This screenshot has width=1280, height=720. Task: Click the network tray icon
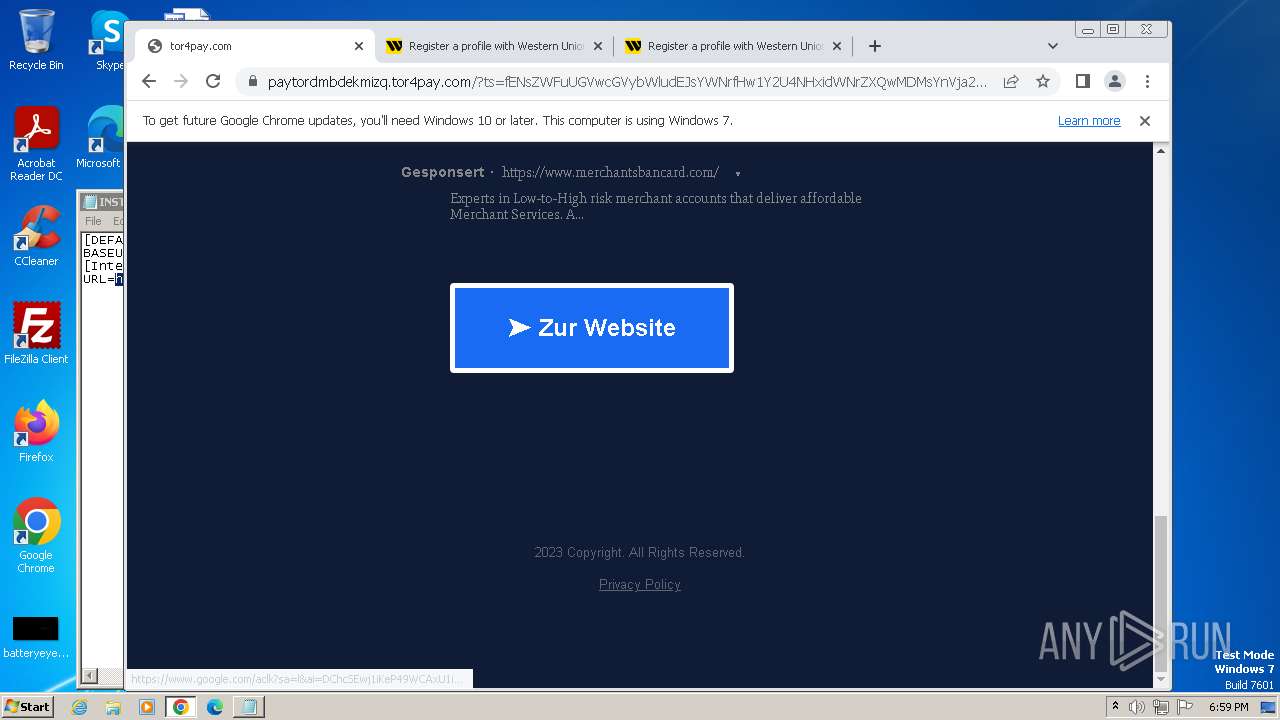[x=1161, y=707]
